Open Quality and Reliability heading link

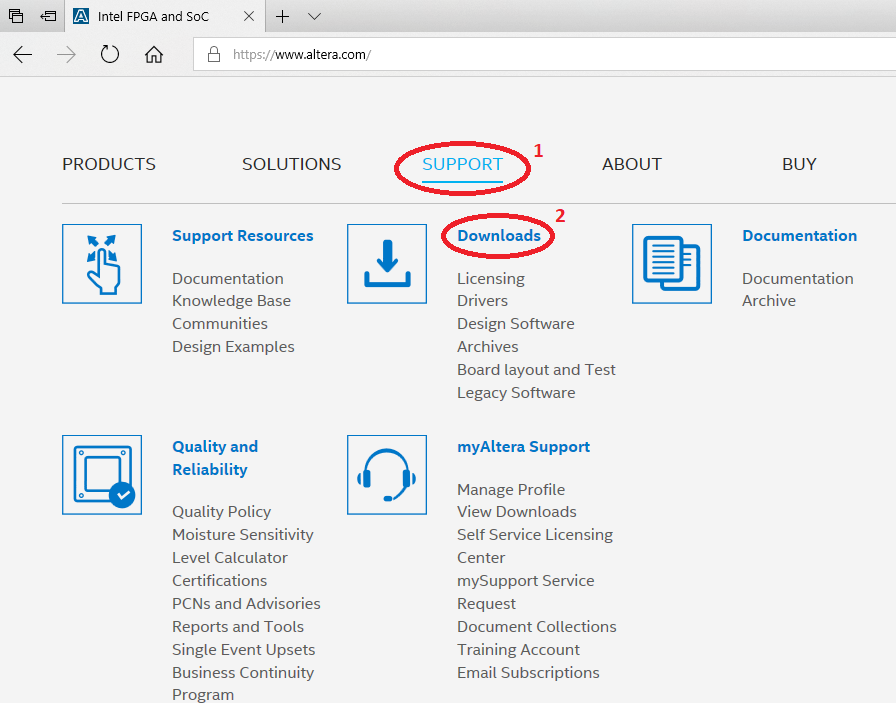[215, 458]
